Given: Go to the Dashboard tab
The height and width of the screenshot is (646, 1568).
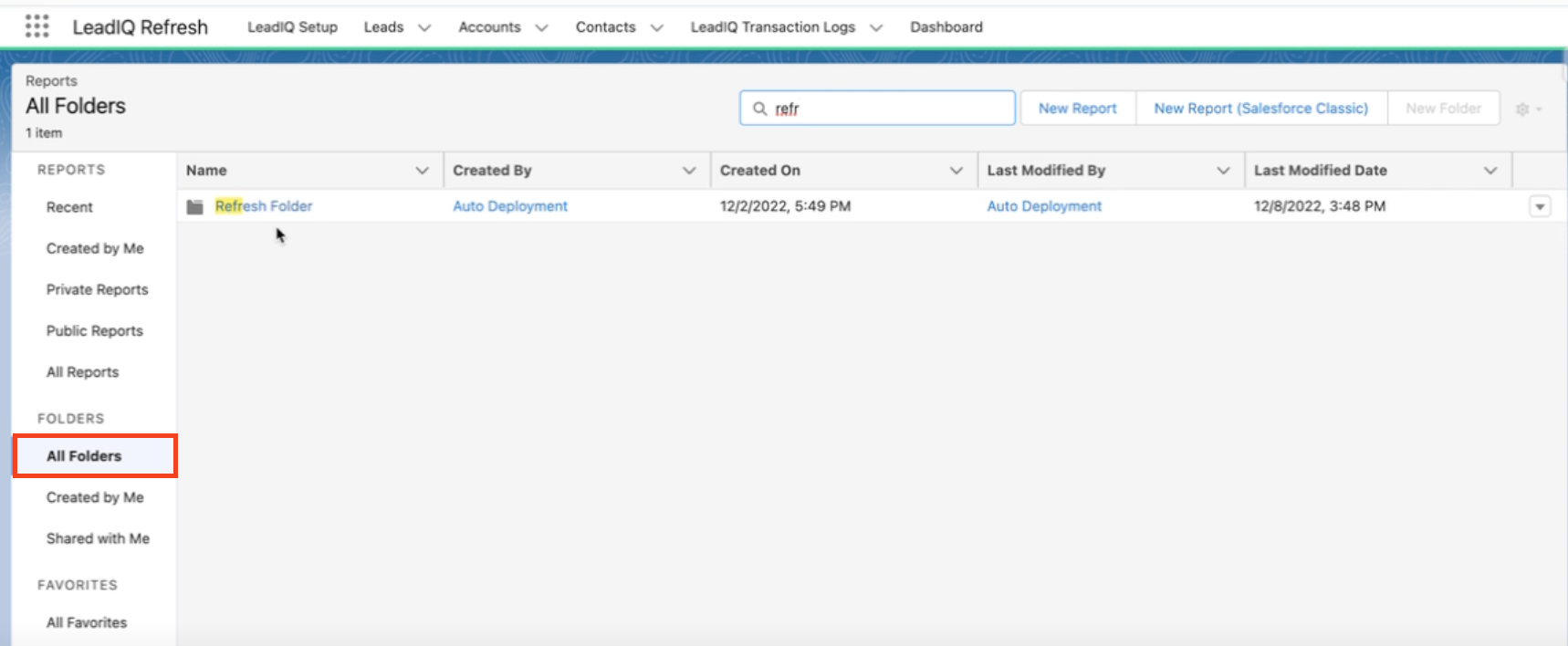Looking at the screenshot, I should tap(946, 27).
